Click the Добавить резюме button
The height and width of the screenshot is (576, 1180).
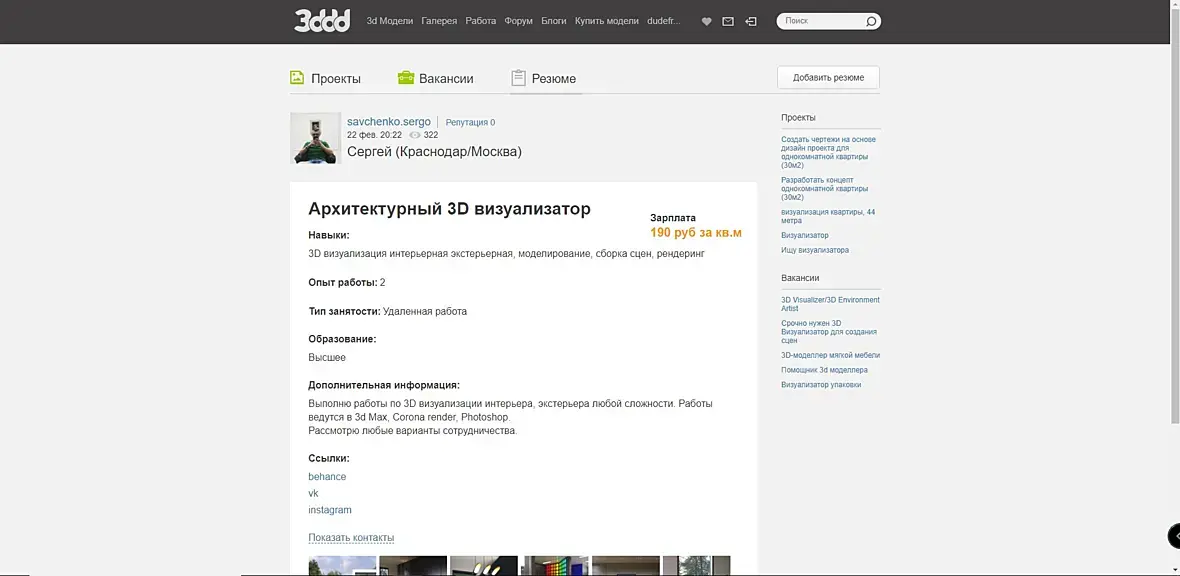[828, 78]
